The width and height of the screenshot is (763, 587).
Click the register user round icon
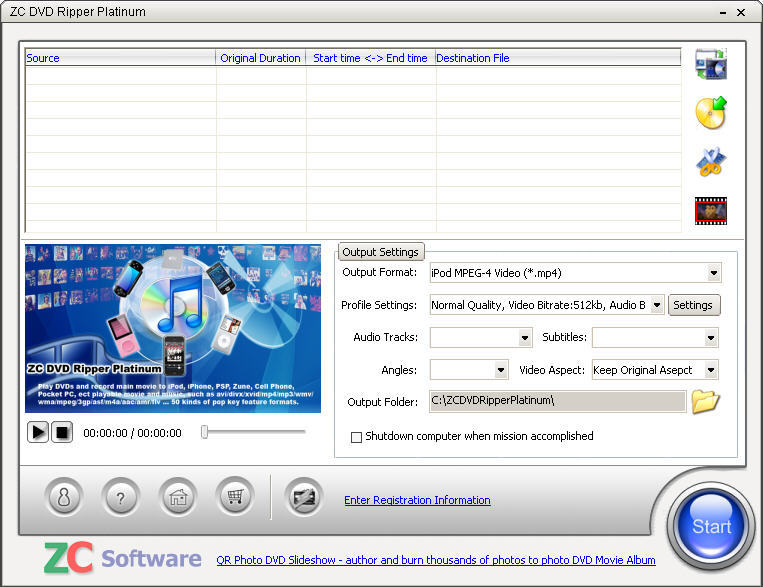[x=64, y=497]
